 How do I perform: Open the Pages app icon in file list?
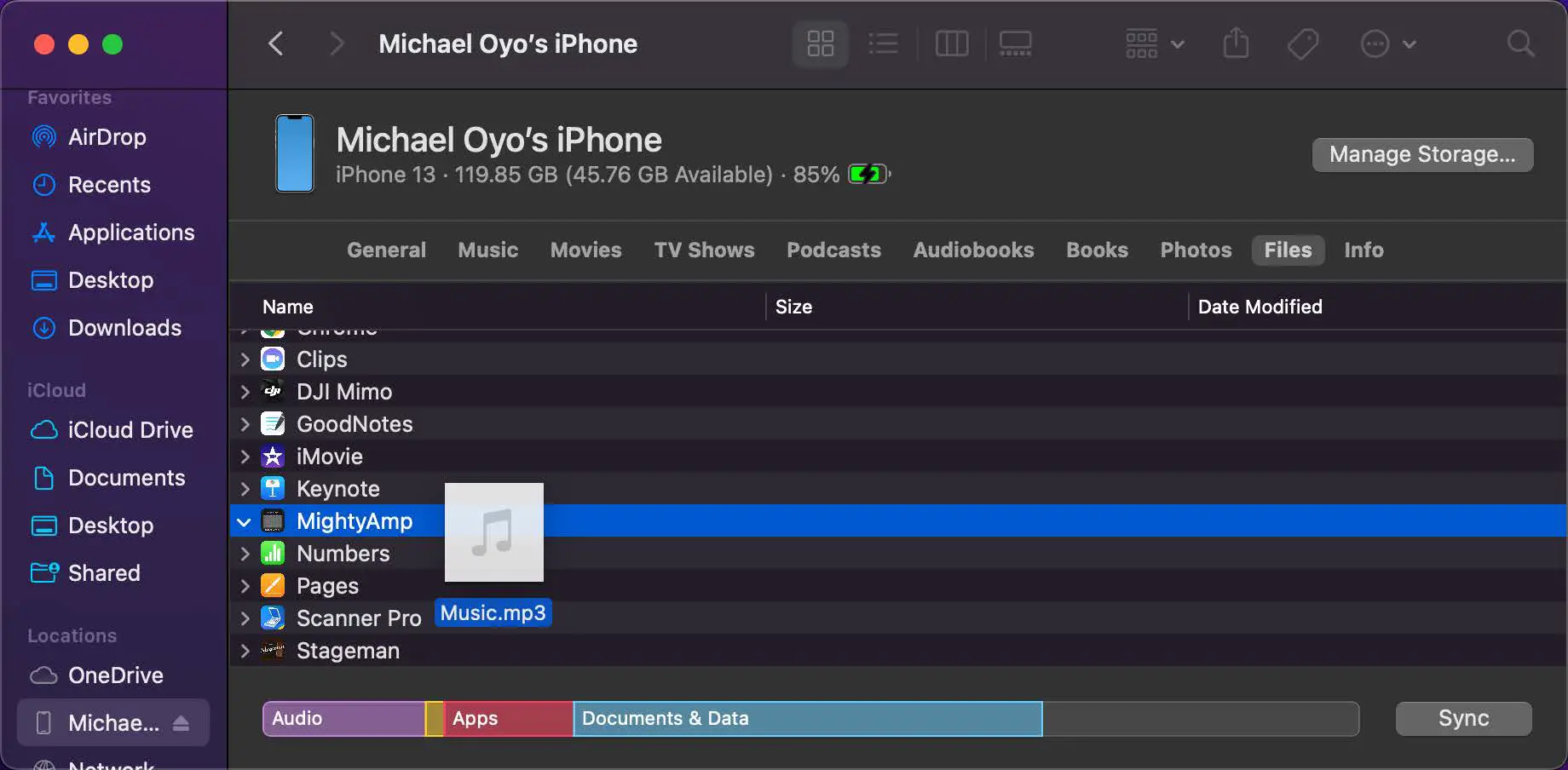(x=272, y=585)
